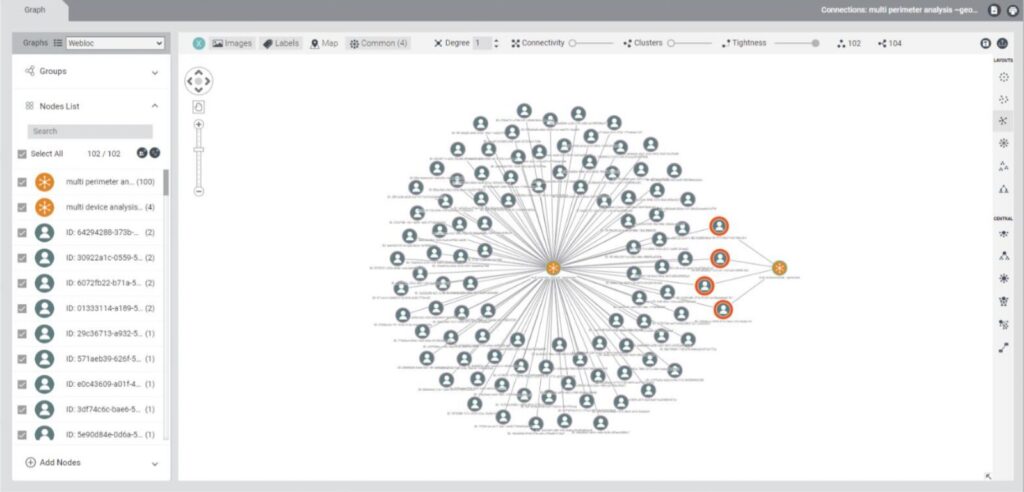Open the Webloc graphs dropdown

115,44
